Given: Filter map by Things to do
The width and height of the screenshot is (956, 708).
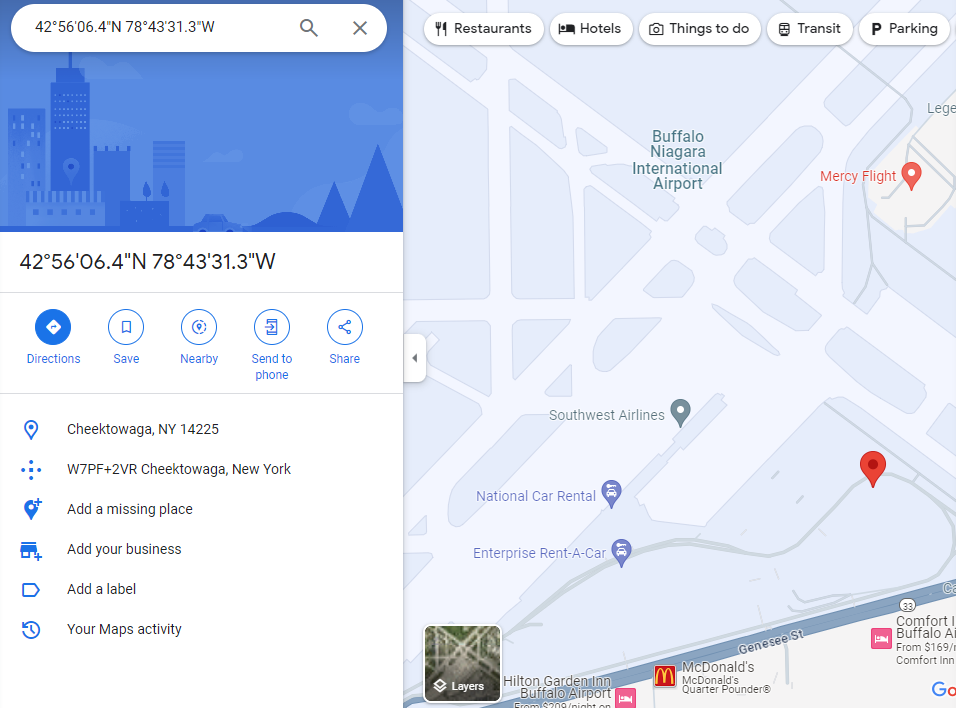Looking at the screenshot, I should tap(699, 29).
